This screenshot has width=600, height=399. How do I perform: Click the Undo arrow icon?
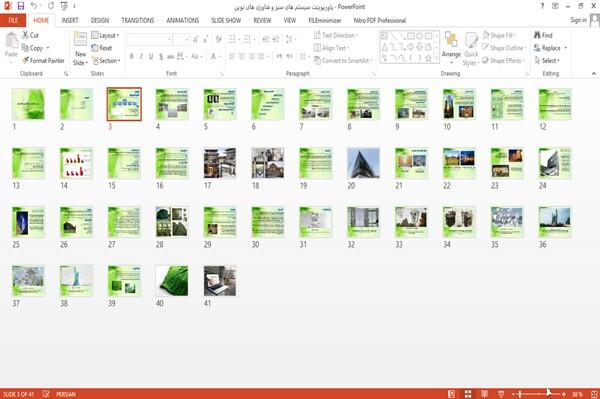pos(34,6)
